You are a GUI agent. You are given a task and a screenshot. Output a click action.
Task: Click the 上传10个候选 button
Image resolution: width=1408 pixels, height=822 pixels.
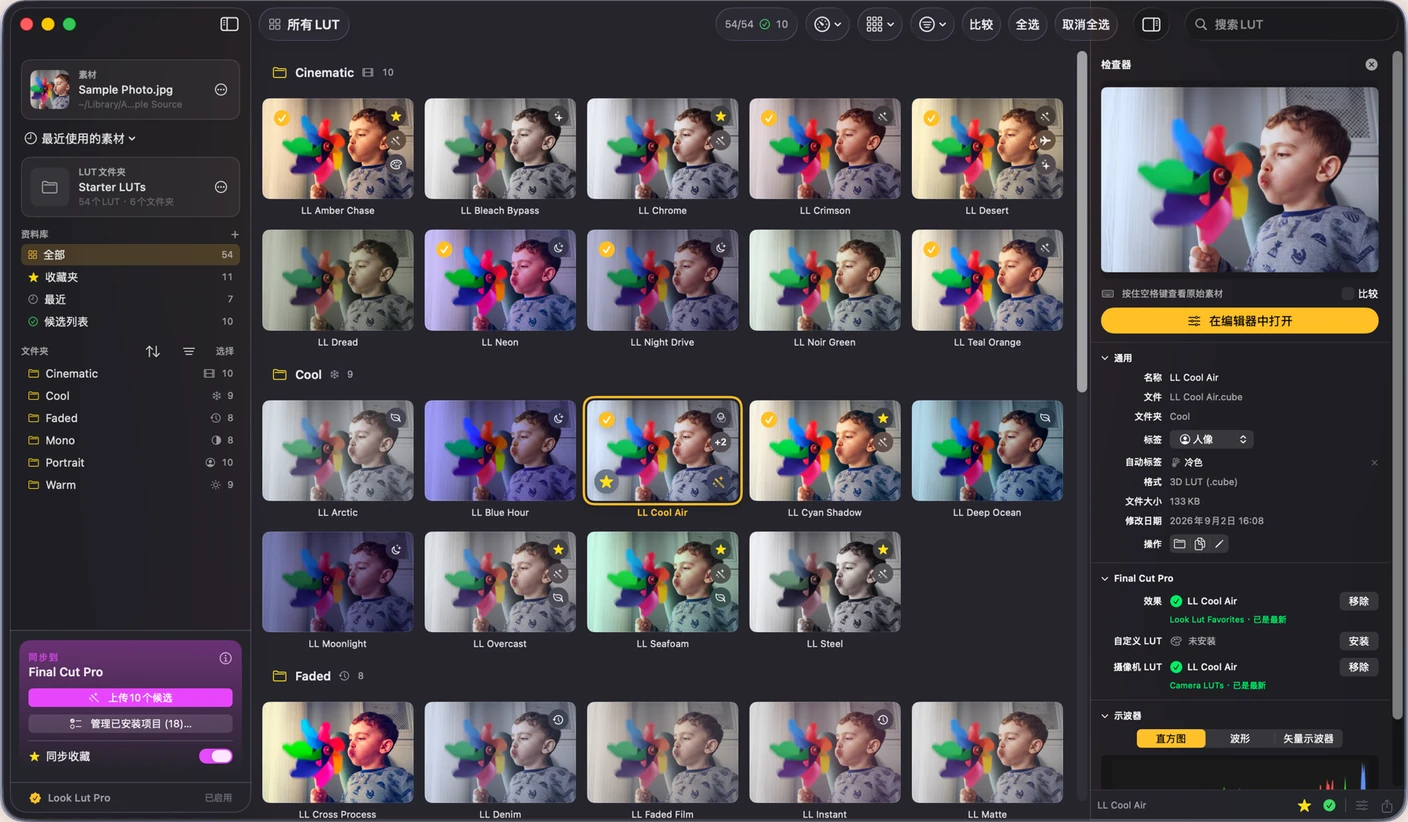pos(130,698)
